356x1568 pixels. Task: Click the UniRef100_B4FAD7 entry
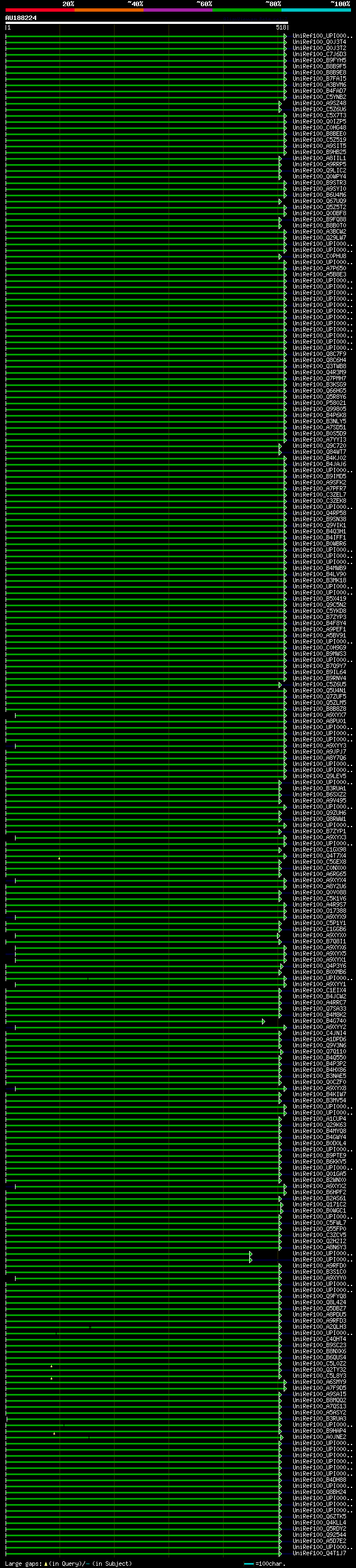click(x=319, y=91)
